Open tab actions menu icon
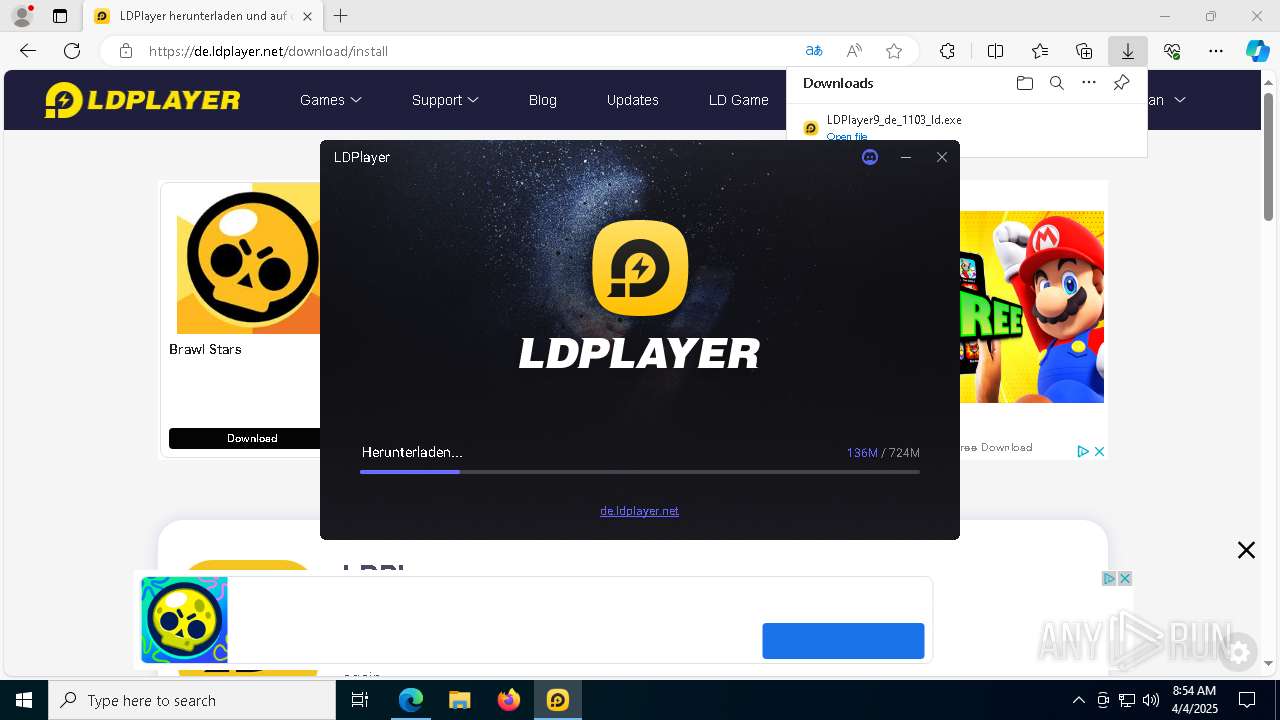 tap(60, 16)
